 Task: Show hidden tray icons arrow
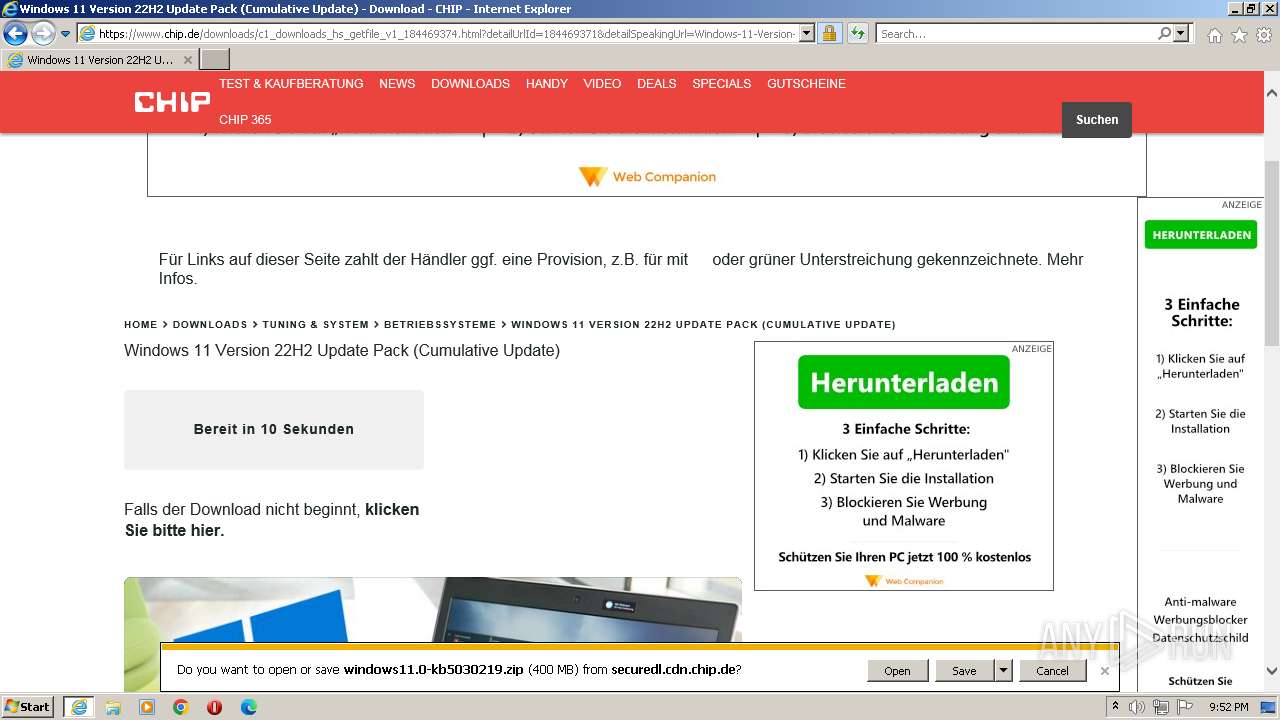point(1115,707)
